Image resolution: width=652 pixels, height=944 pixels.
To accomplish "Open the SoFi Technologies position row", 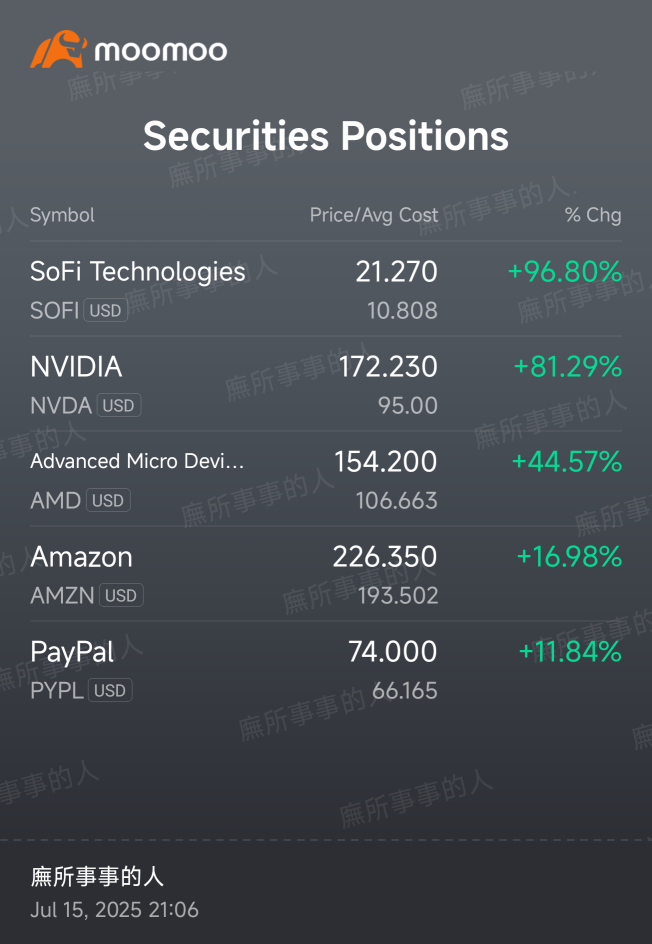I will point(326,289).
